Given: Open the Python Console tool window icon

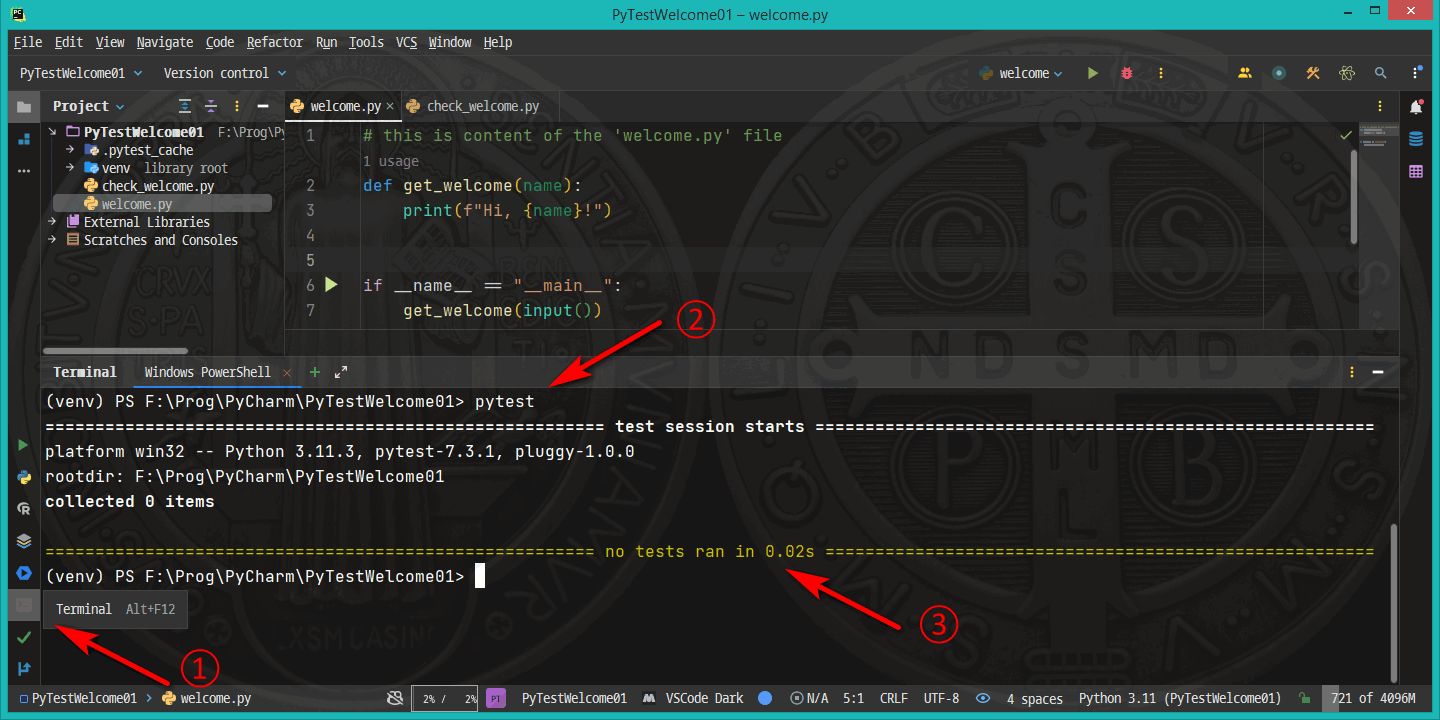Looking at the screenshot, I should click(x=24, y=477).
